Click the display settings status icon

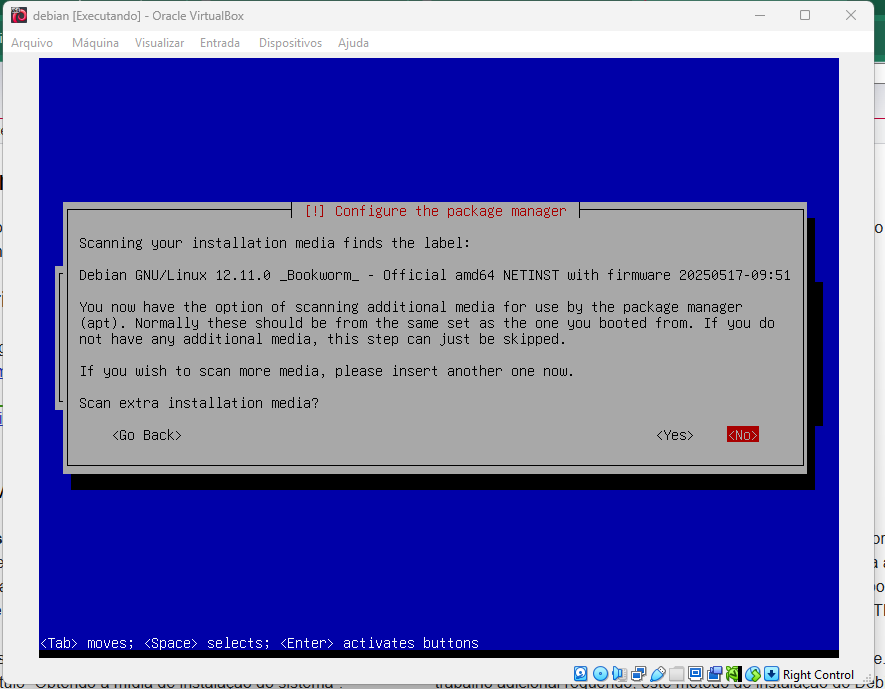coord(695,674)
